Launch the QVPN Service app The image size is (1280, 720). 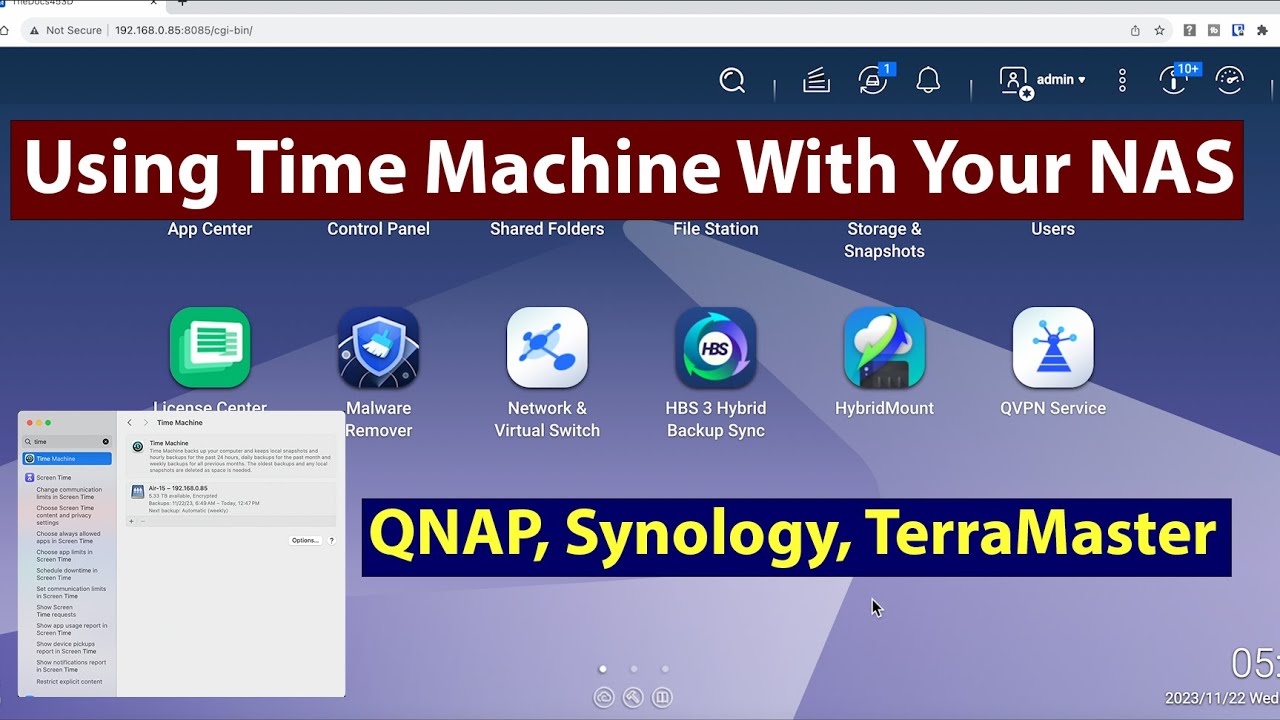pyautogui.click(x=1053, y=347)
